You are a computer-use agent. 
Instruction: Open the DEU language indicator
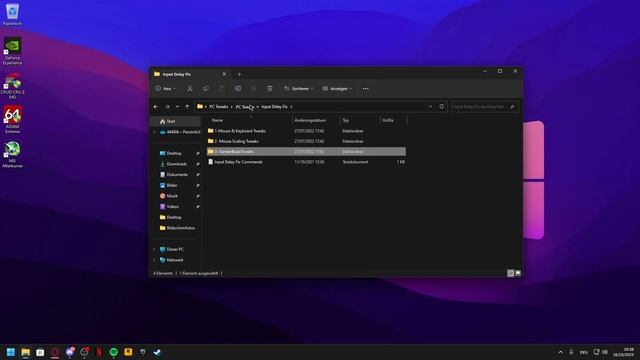click(x=584, y=352)
